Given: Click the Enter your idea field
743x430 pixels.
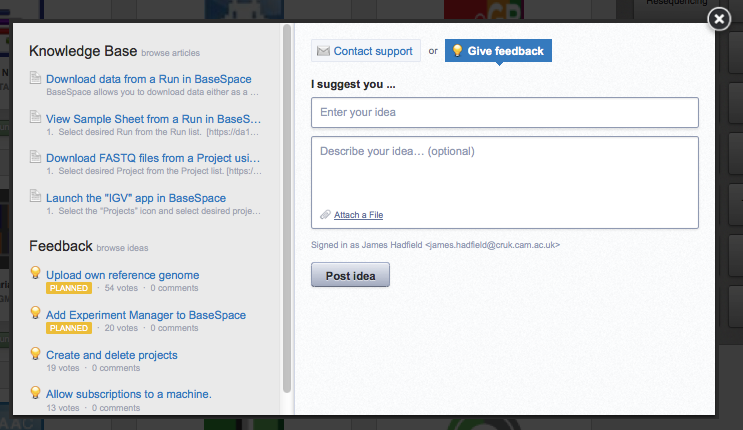Looking at the screenshot, I should point(504,112).
